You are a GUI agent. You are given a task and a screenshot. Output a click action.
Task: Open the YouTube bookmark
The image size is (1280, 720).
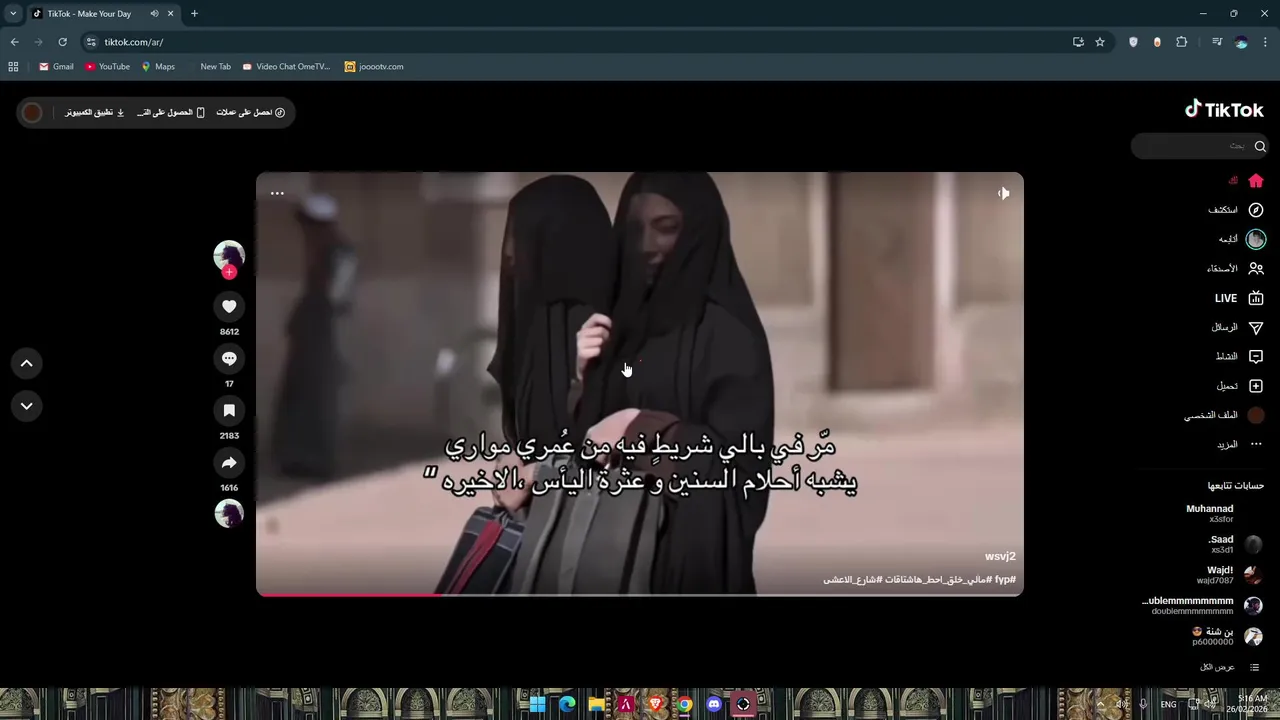tap(107, 67)
